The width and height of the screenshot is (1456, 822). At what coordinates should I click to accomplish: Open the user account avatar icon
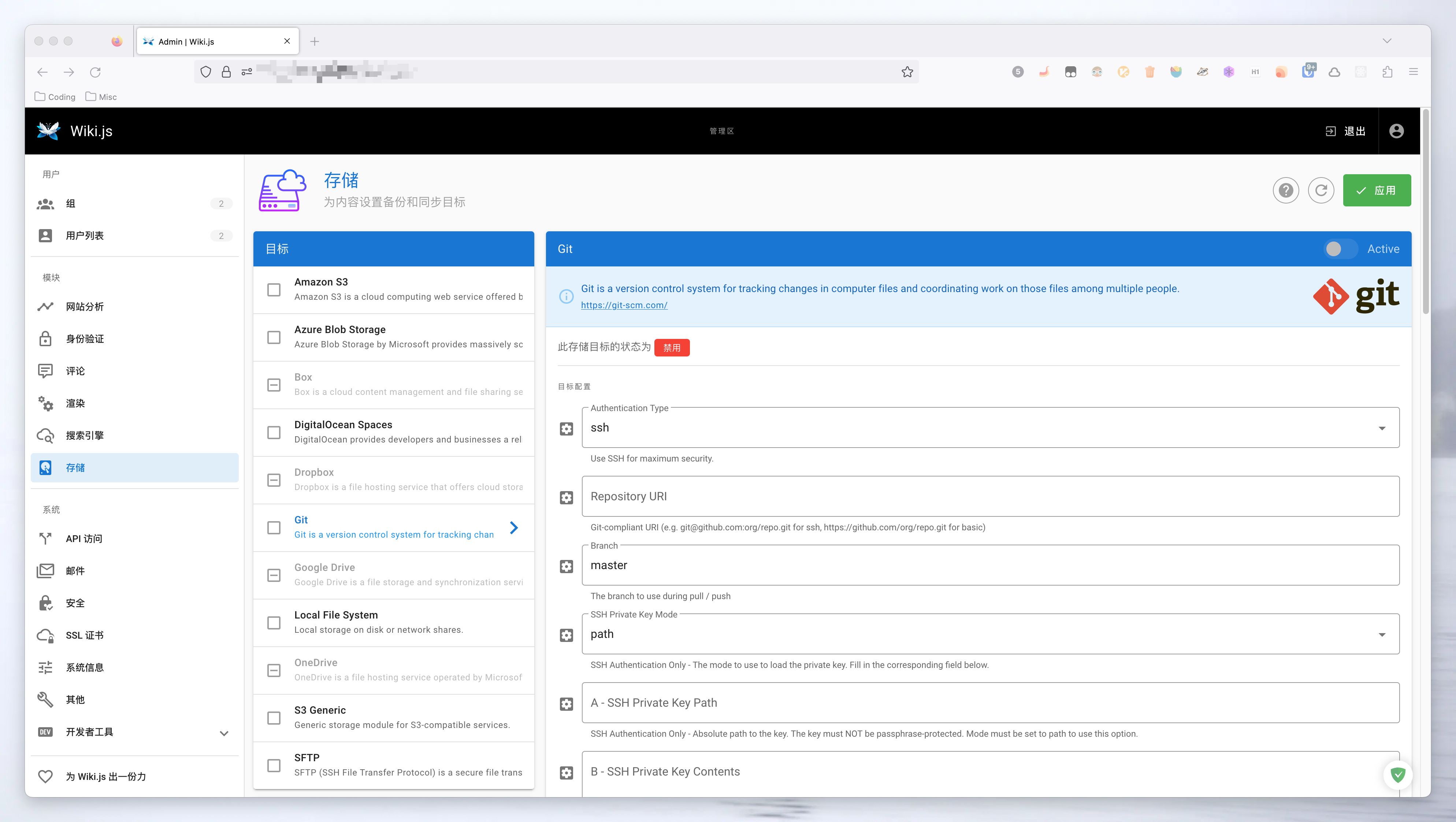pyautogui.click(x=1396, y=131)
